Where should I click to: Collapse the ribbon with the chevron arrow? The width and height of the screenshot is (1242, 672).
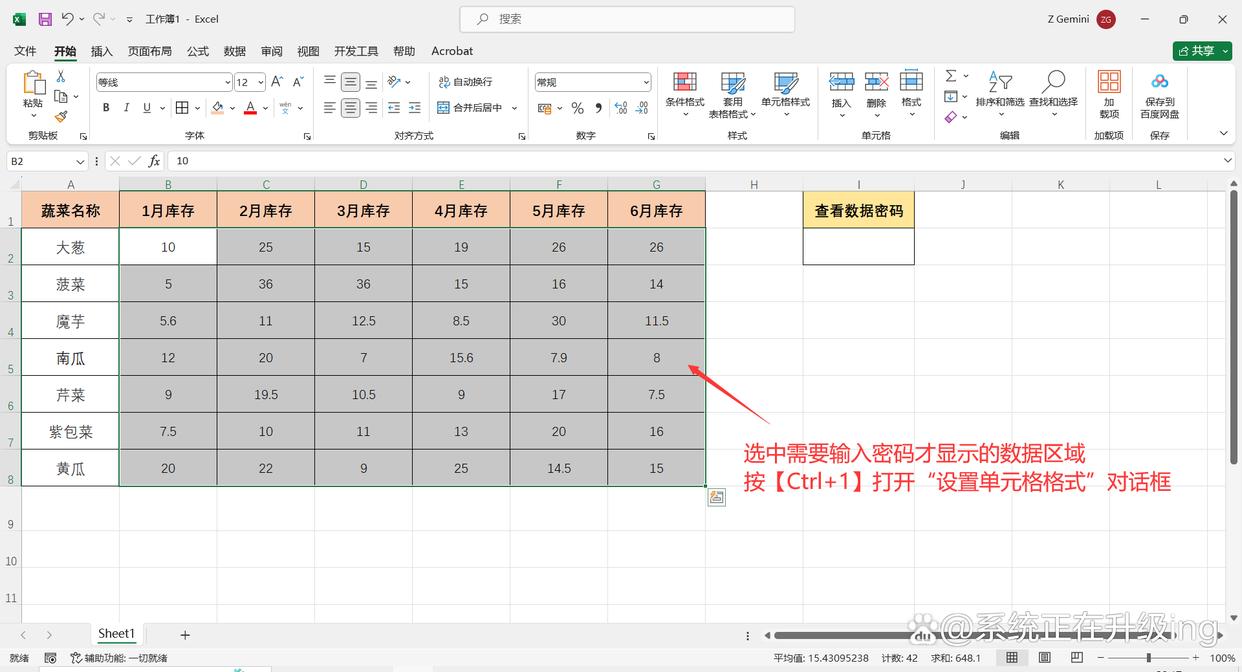pyautogui.click(x=1223, y=134)
